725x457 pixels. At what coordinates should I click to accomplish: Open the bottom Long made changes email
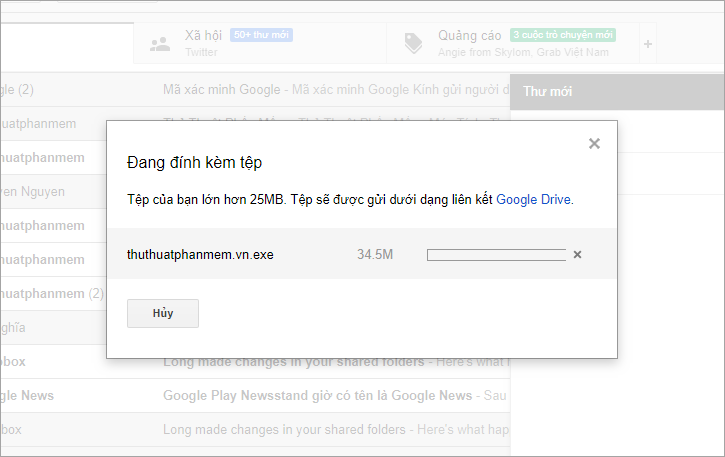point(255,429)
